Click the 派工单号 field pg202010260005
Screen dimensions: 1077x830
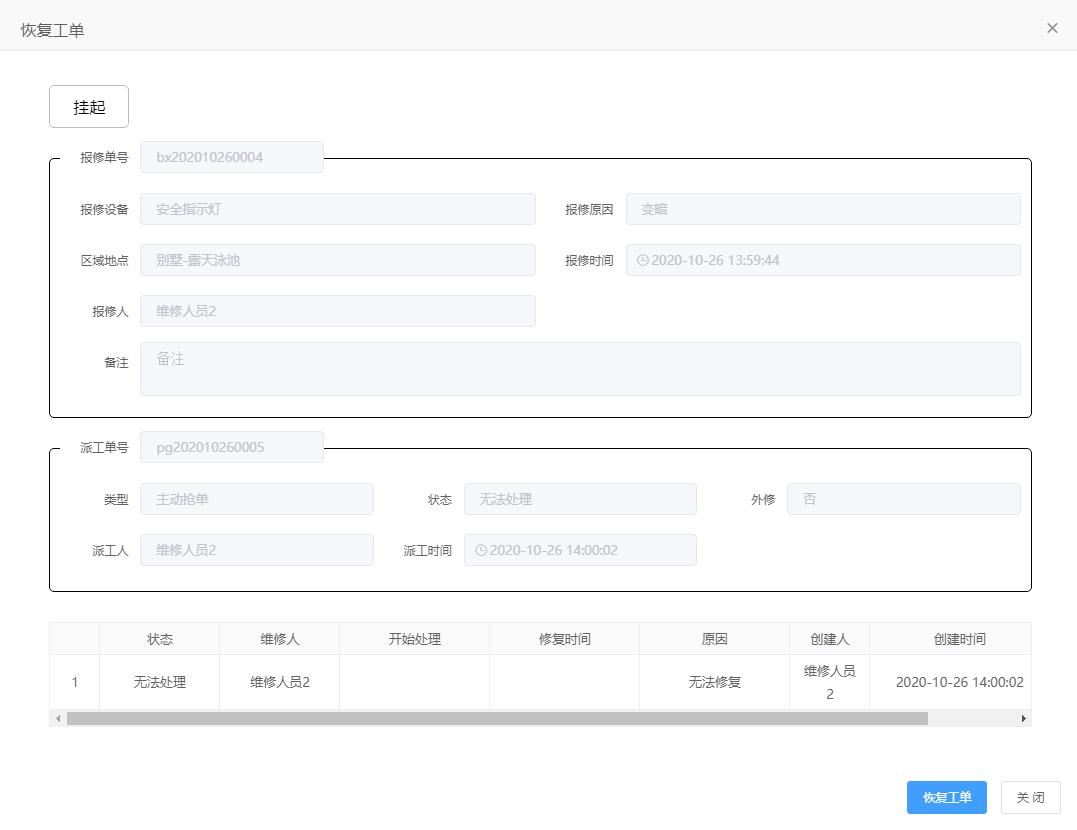pyautogui.click(x=231, y=447)
